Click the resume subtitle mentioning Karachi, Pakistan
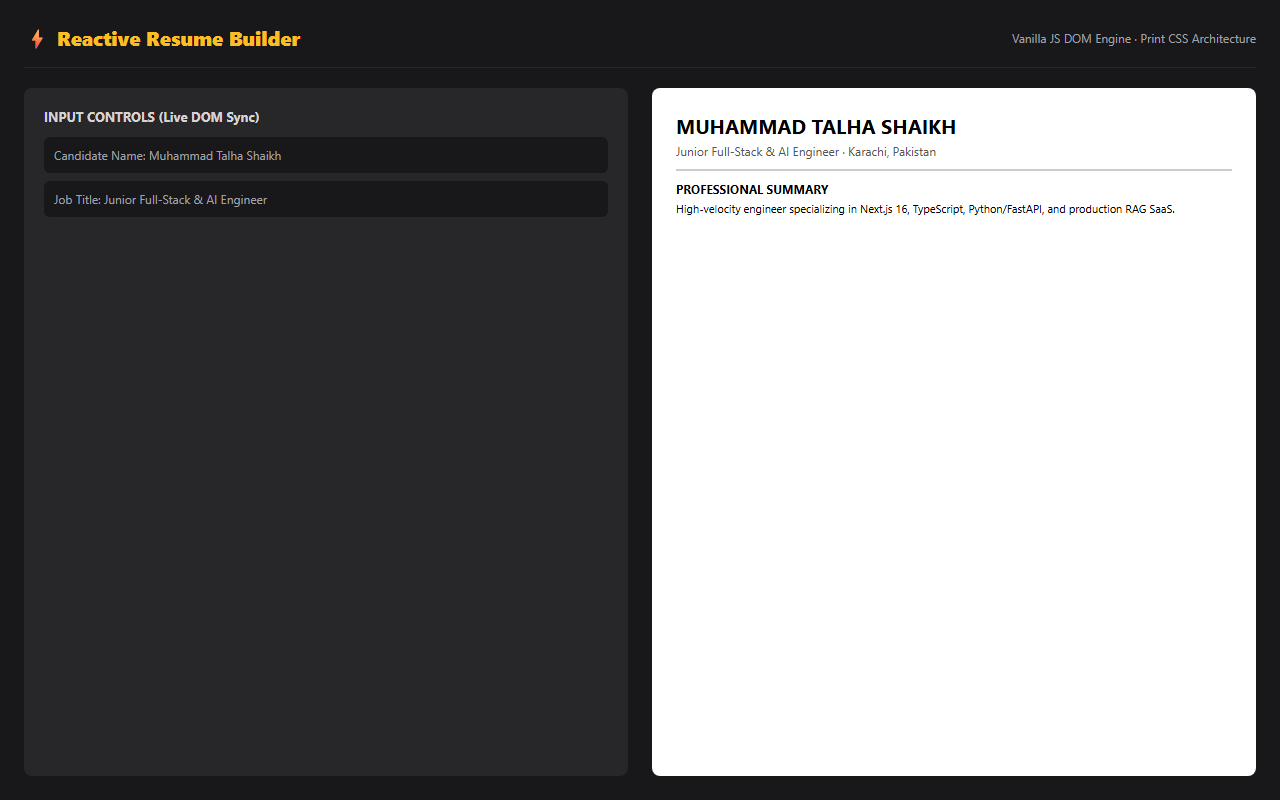The height and width of the screenshot is (800, 1280). (x=806, y=152)
